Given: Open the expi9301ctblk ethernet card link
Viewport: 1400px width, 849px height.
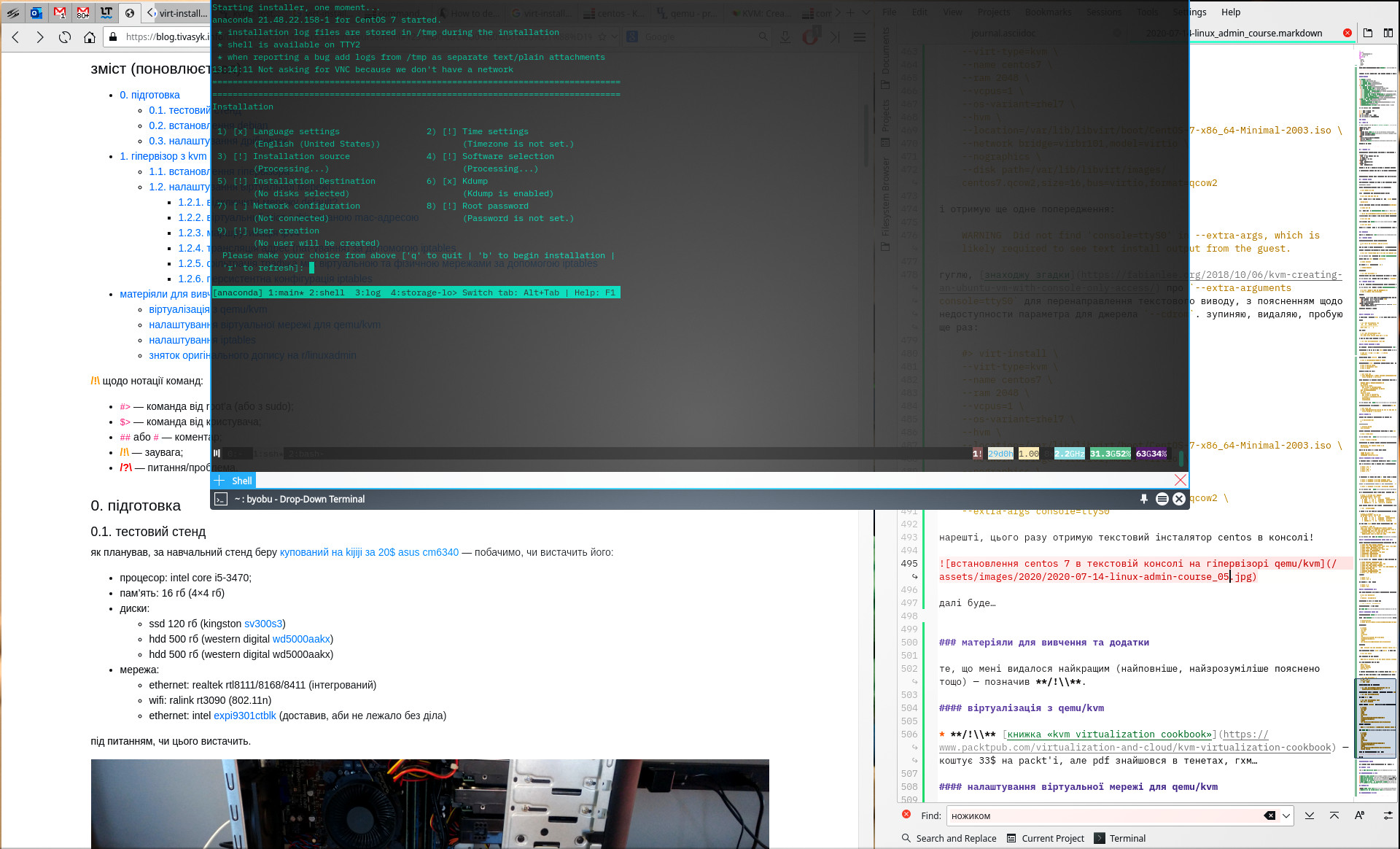Looking at the screenshot, I should [x=245, y=716].
